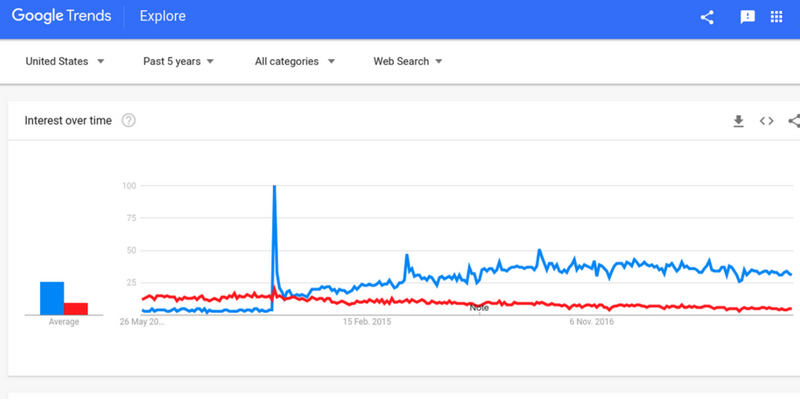800x400 pixels.
Task: Open the Google apps grid
Action: coord(776,17)
